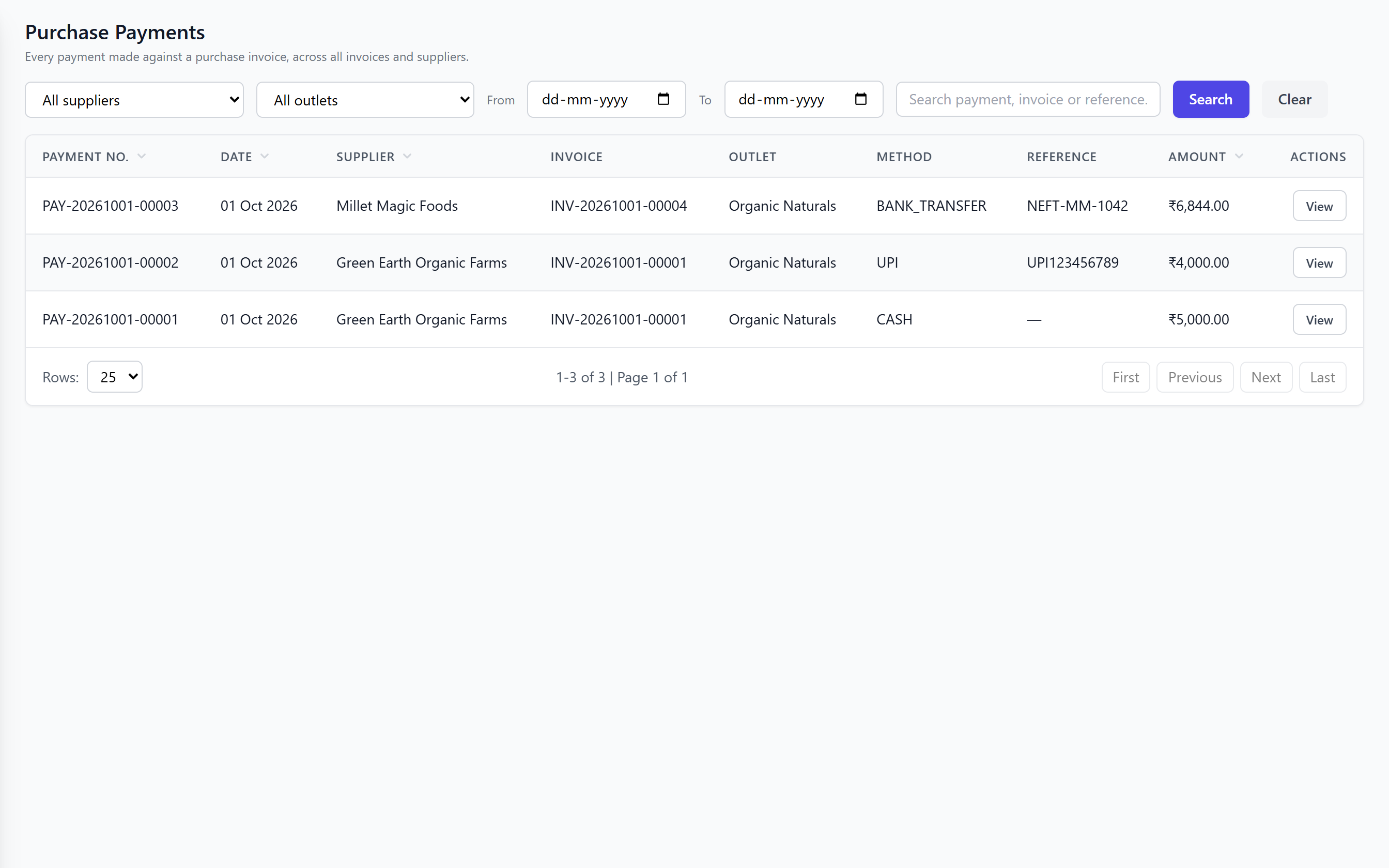Image resolution: width=1389 pixels, height=868 pixels.
Task: Sort by Supplier chevron icon
Action: tap(408, 156)
